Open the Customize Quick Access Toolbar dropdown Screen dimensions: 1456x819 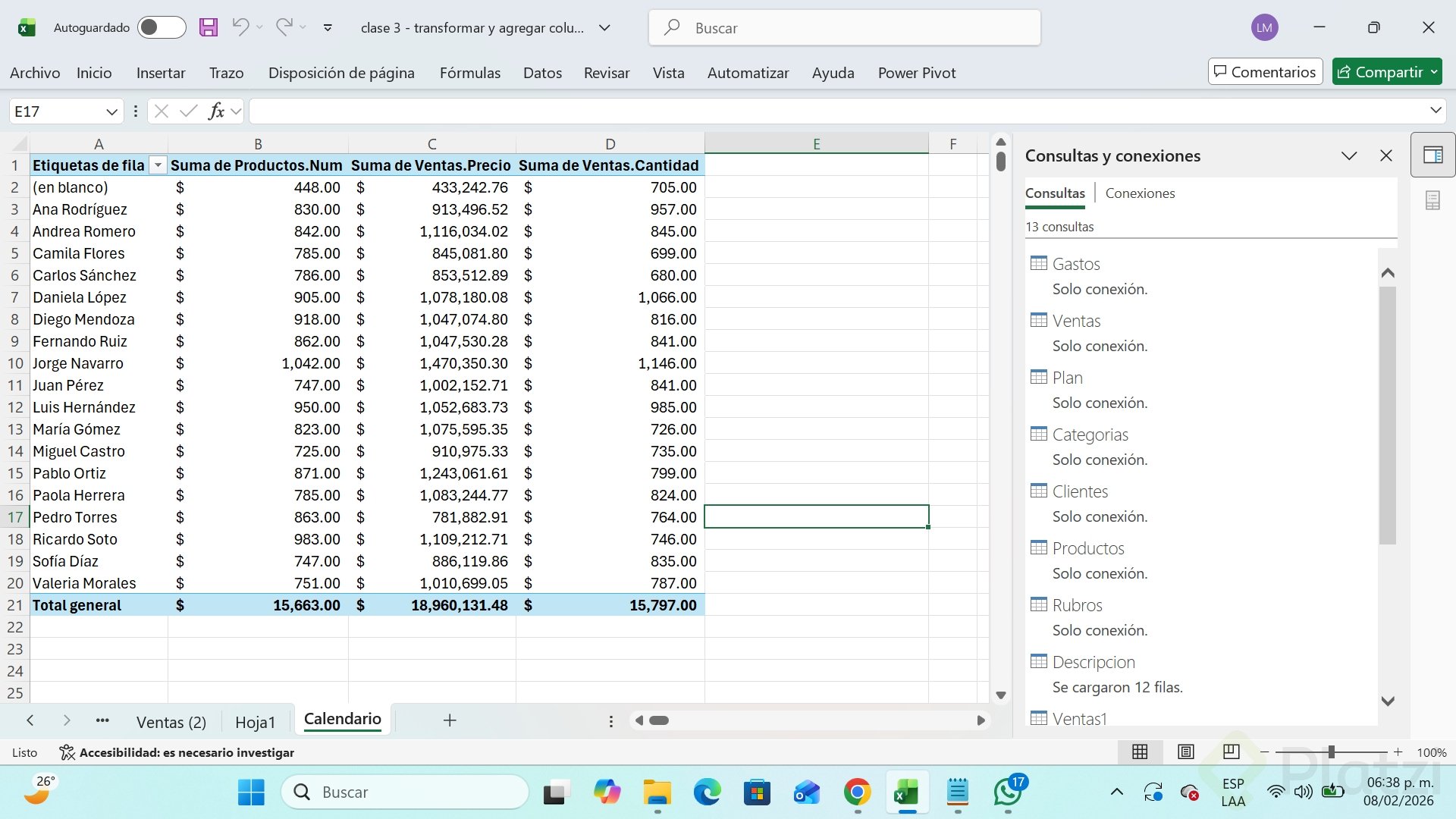pos(328,28)
